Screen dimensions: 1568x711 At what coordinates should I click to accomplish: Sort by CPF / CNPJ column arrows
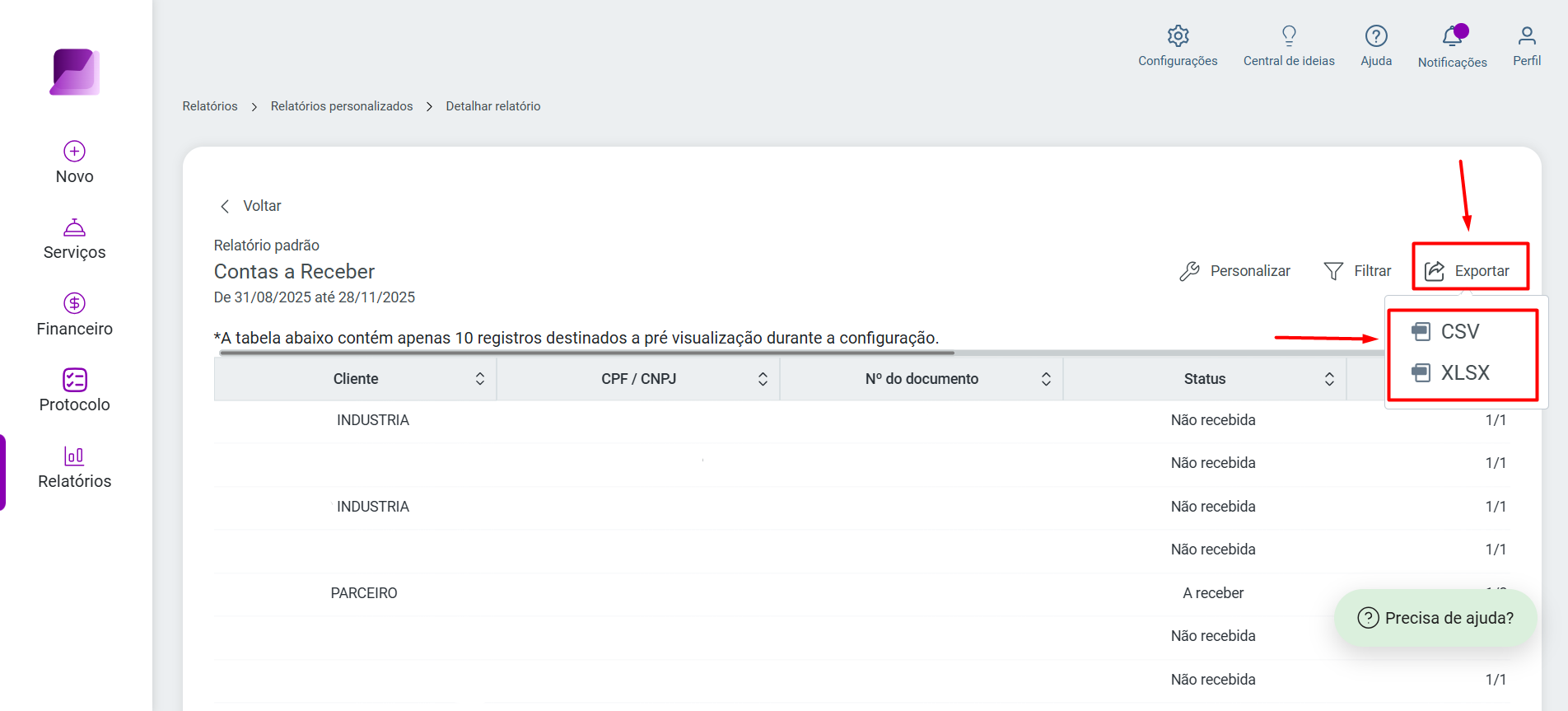pyautogui.click(x=763, y=379)
